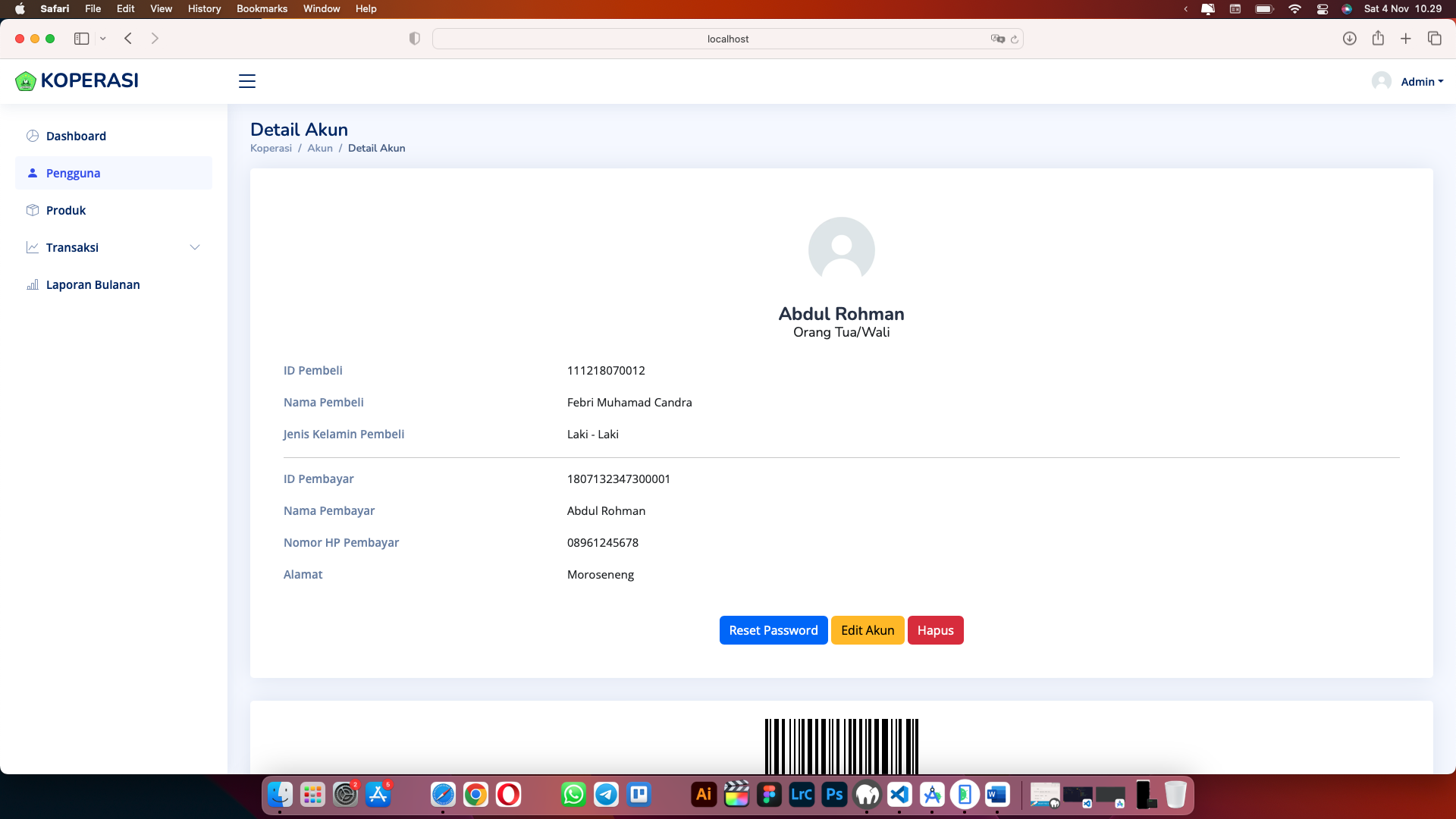
Task: Click the red Hapus button
Action: tap(935, 630)
